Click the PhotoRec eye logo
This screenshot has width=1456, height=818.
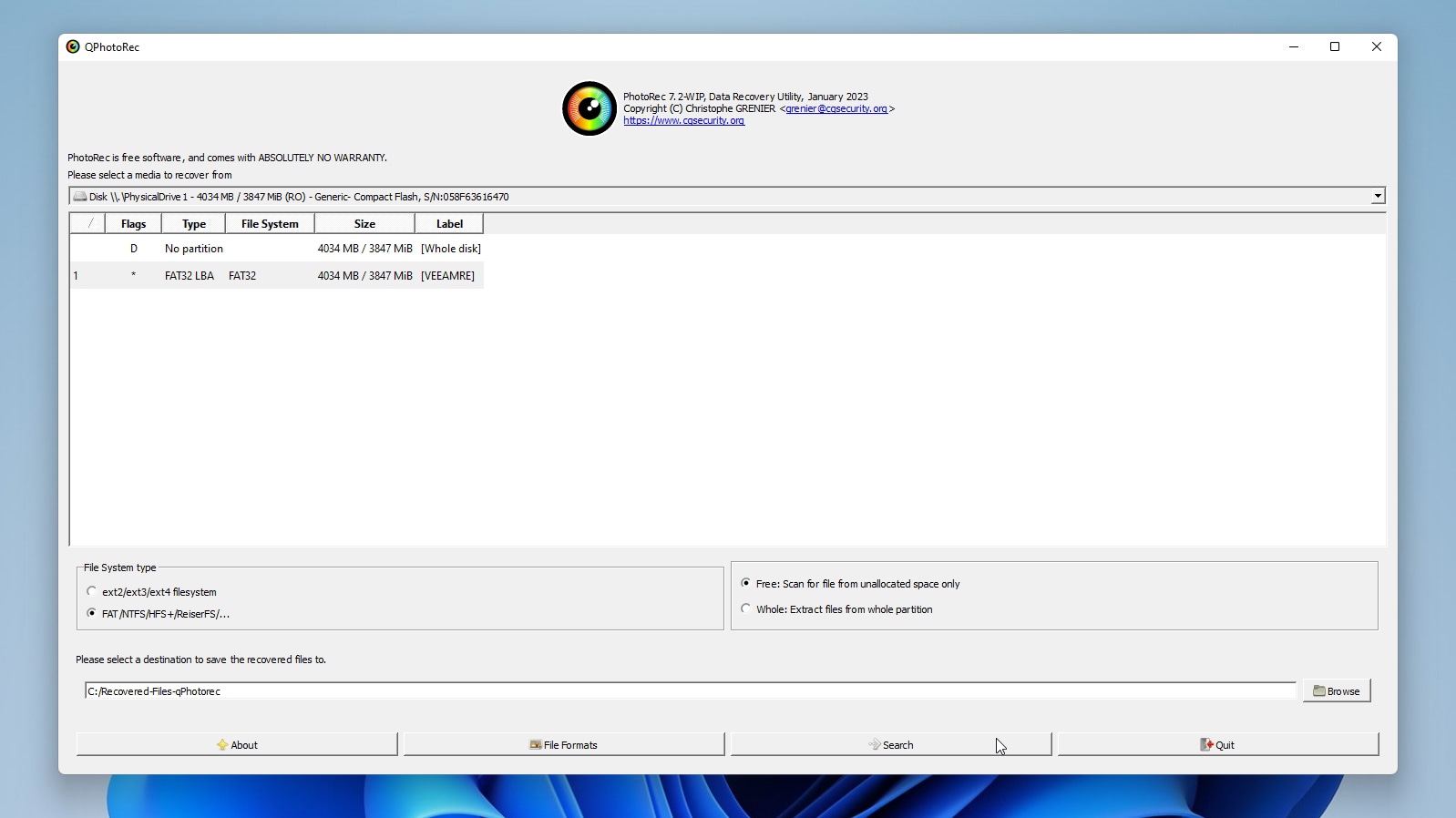coord(589,109)
